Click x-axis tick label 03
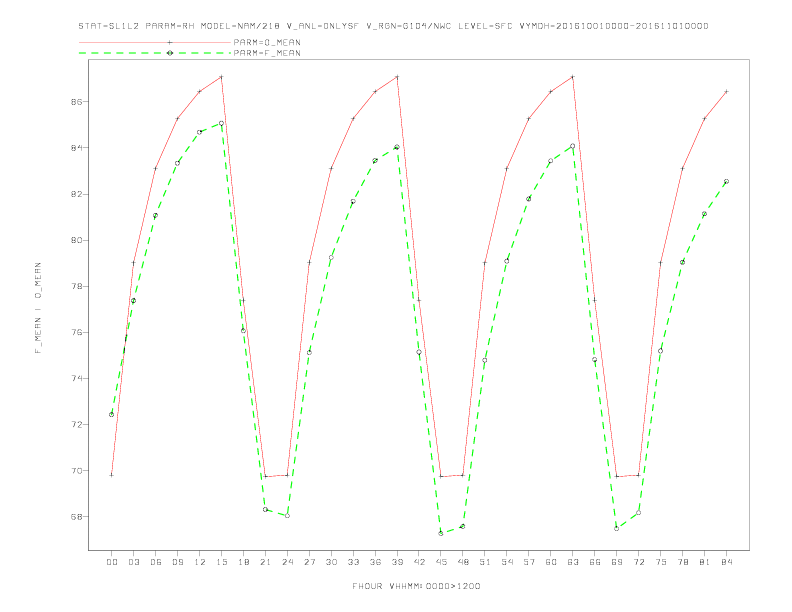The height and width of the screenshot is (612, 792). click(134, 562)
